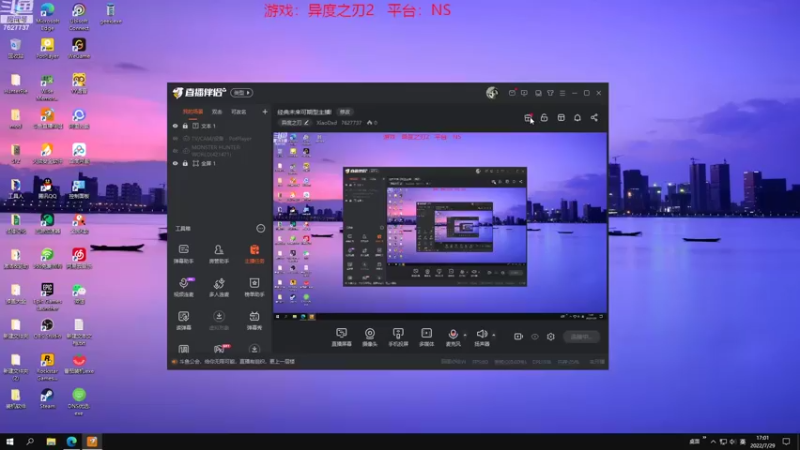
Task: Click the share icon above the preview
Action: (x=594, y=118)
